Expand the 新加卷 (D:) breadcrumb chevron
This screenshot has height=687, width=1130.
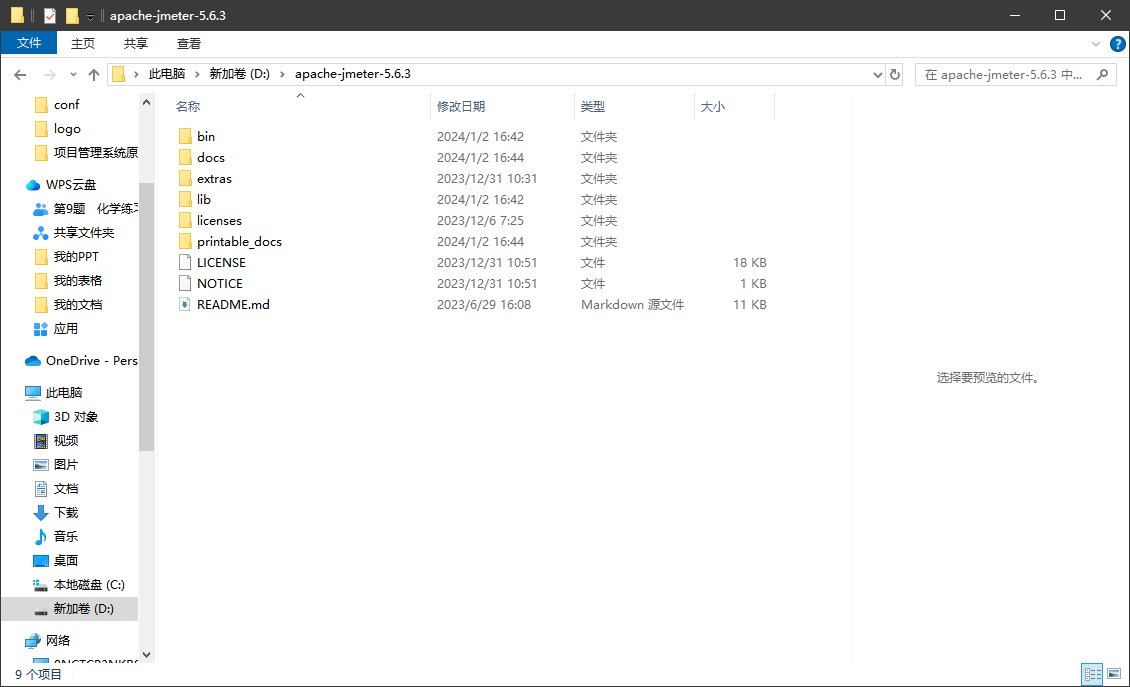pos(282,74)
